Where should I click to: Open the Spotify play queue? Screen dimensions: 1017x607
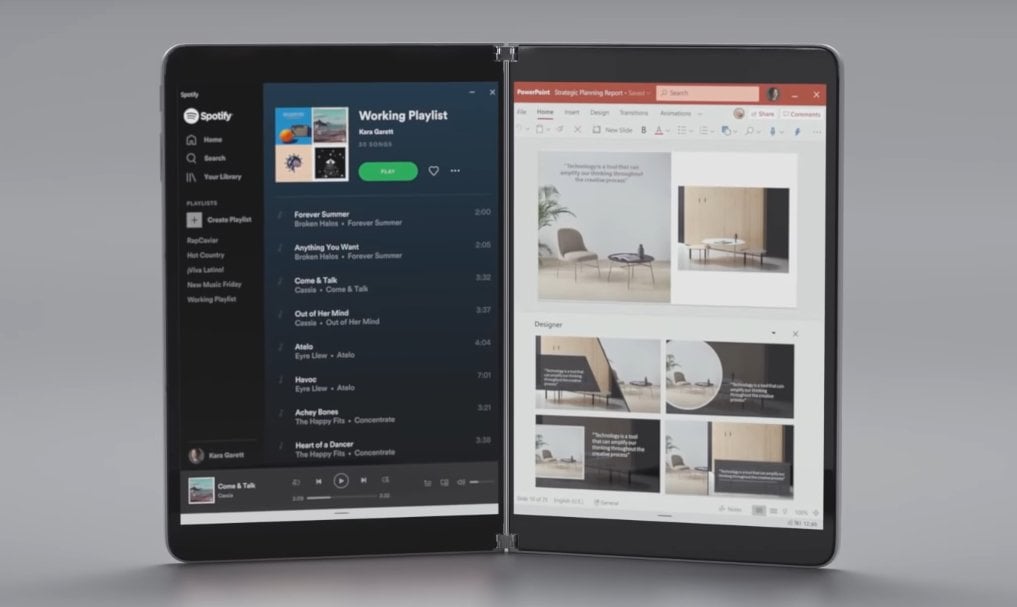(x=427, y=483)
